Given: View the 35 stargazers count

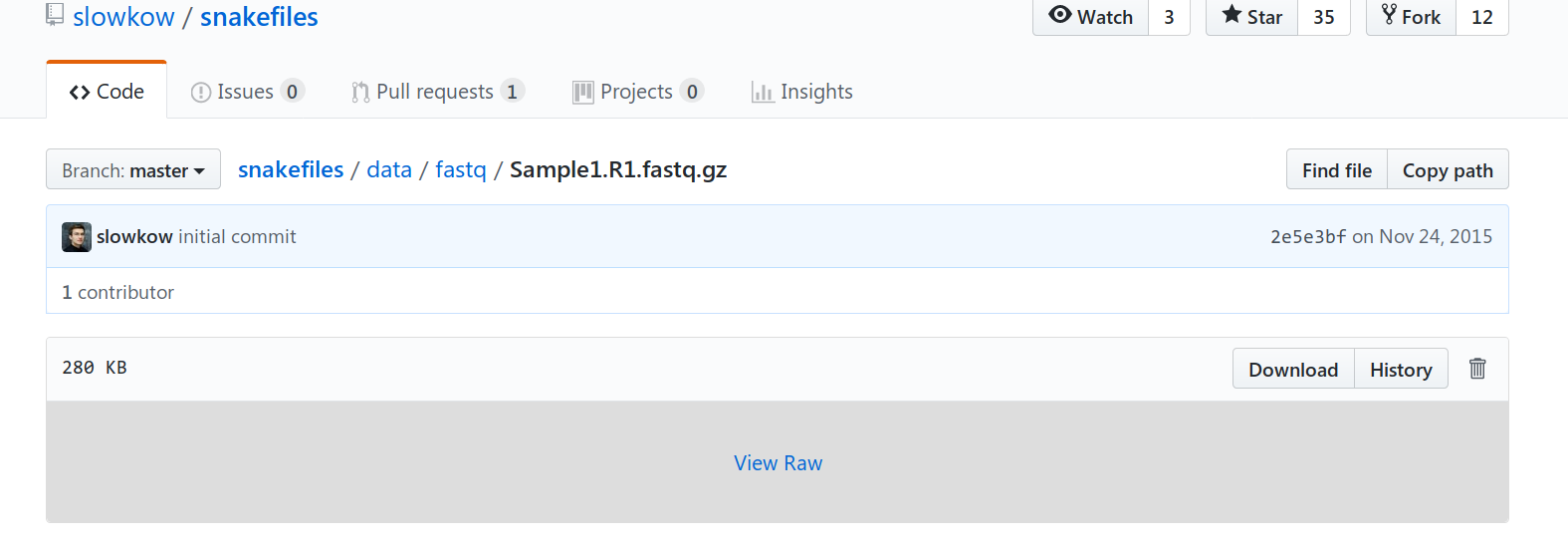Looking at the screenshot, I should click(x=1324, y=17).
